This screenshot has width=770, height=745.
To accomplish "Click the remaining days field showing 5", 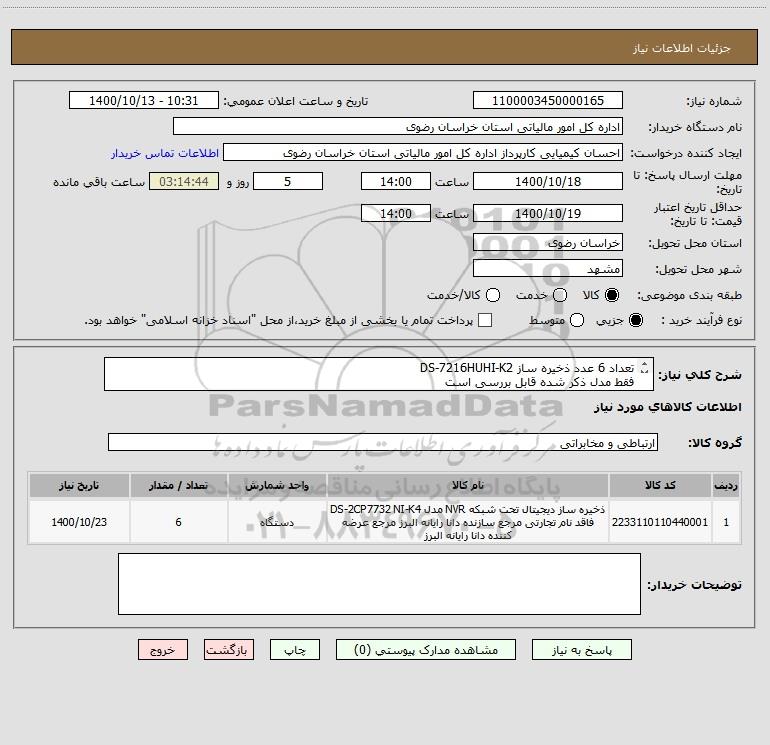I will [288, 181].
